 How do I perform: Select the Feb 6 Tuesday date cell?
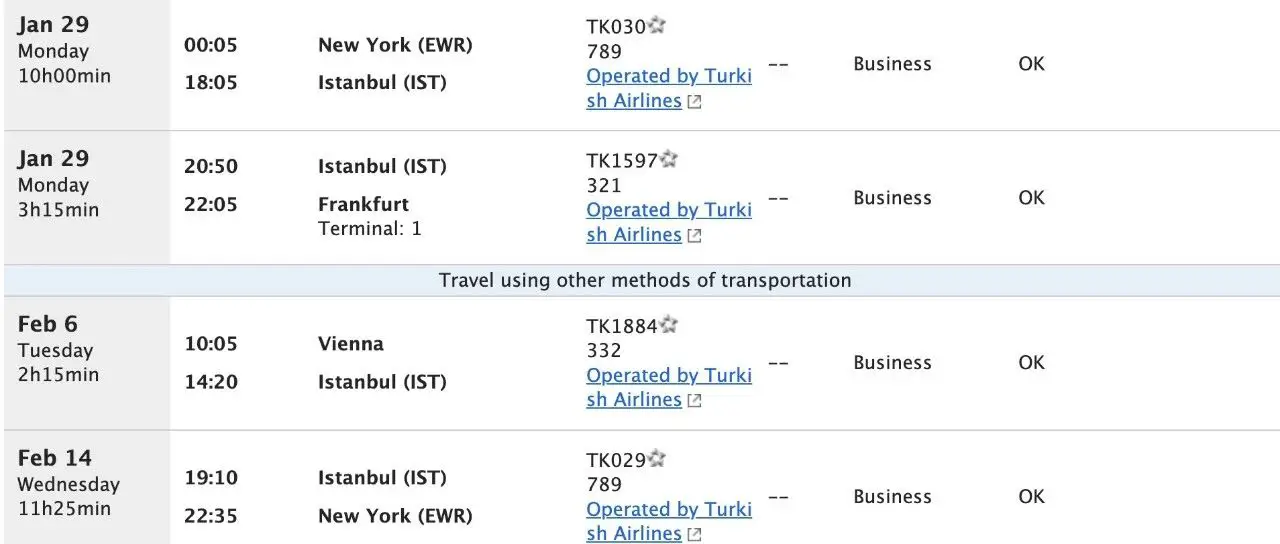pyautogui.click(x=87, y=363)
